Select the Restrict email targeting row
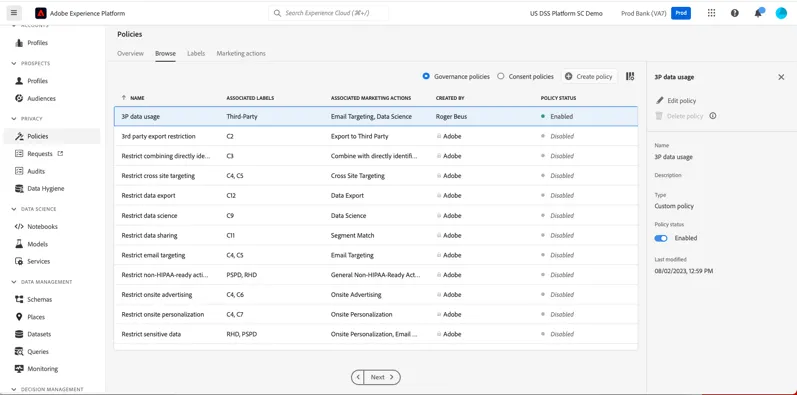797x395 pixels. click(x=376, y=255)
